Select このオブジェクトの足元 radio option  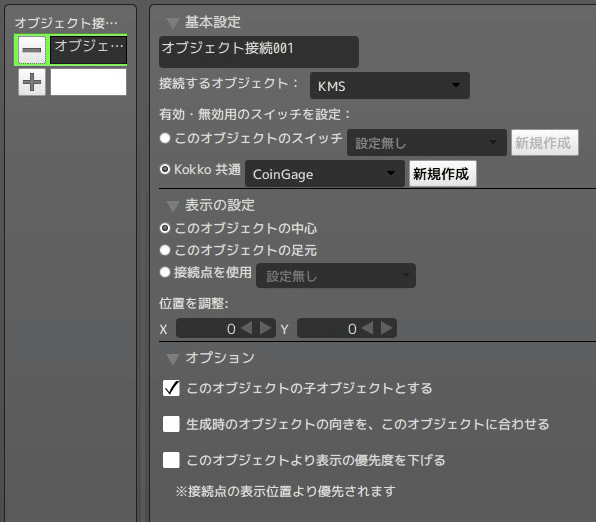pos(165,250)
